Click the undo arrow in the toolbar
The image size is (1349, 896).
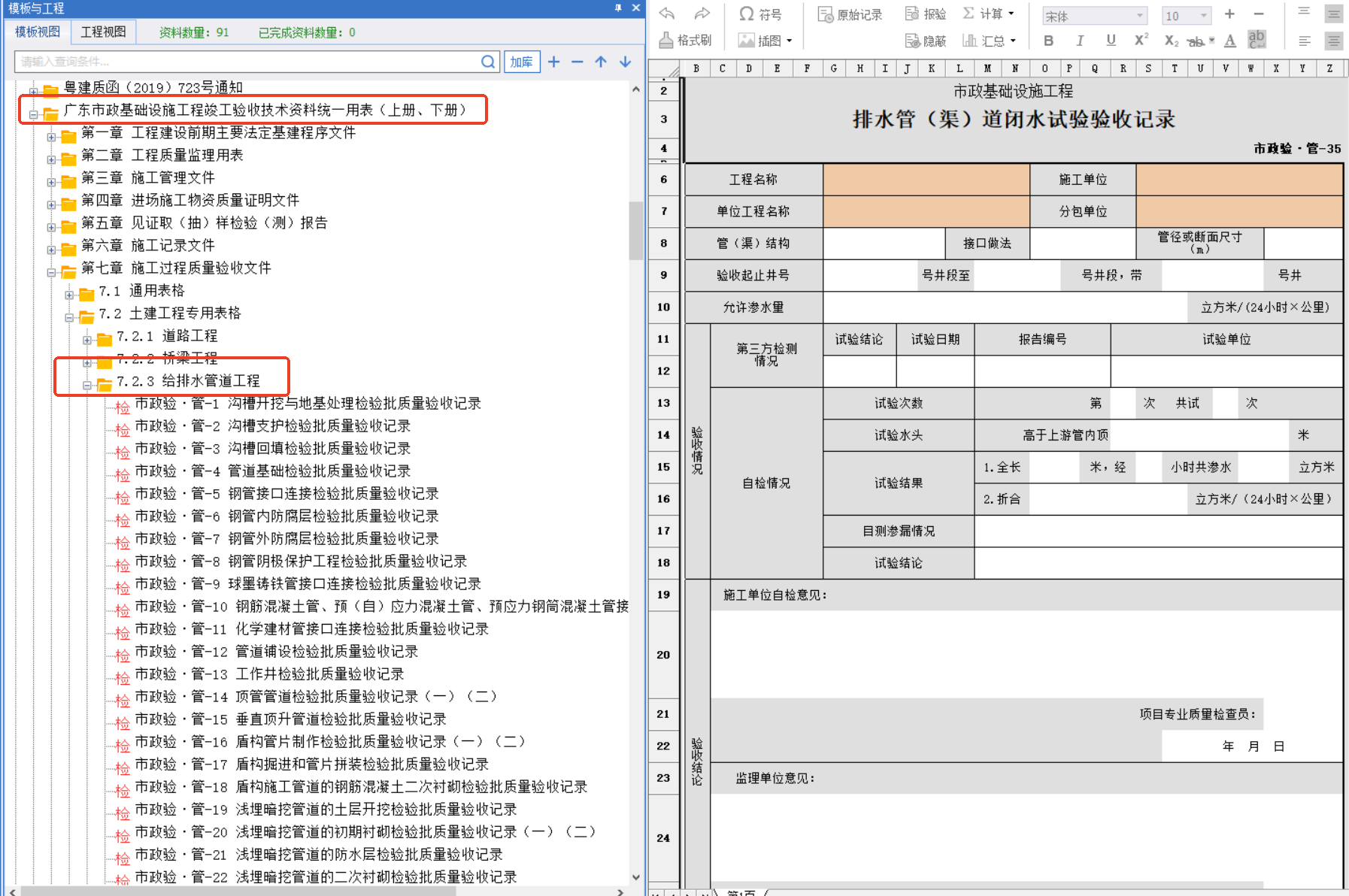coord(667,14)
